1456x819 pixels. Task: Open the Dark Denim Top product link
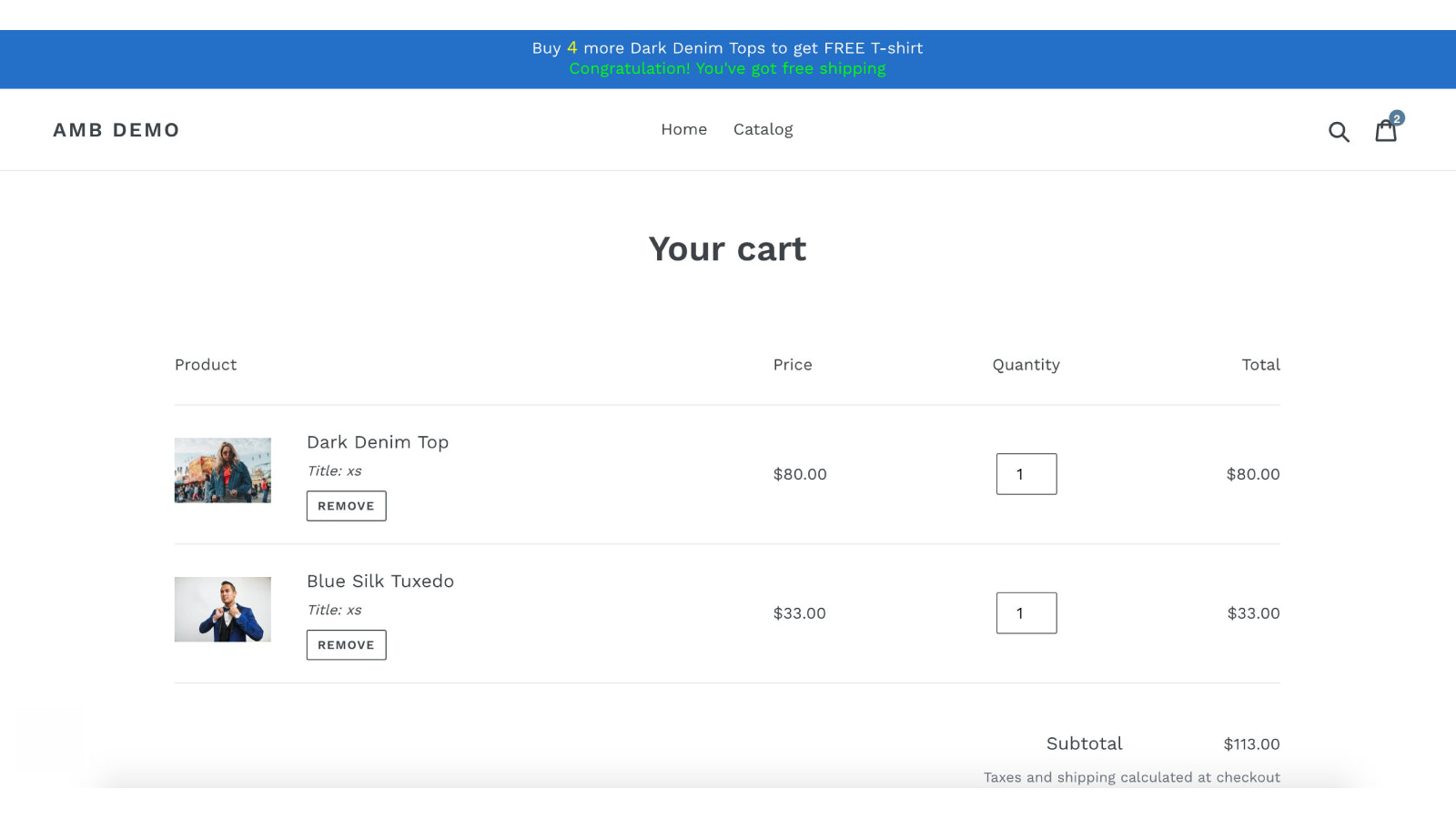pos(378,442)
